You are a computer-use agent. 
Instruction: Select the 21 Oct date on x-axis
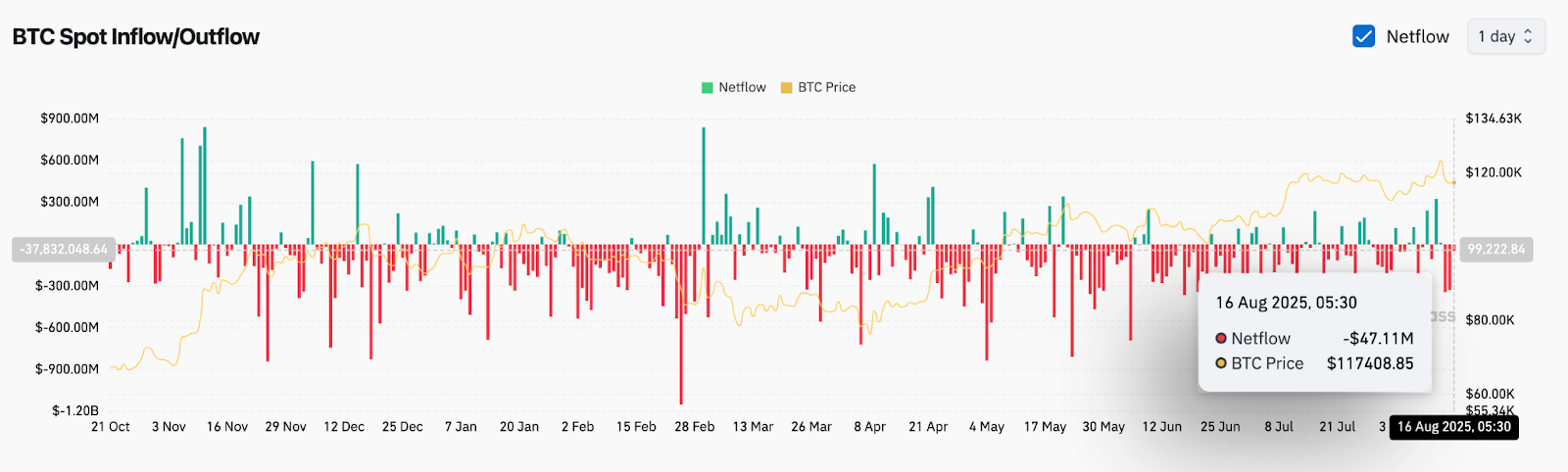[111, 427]
